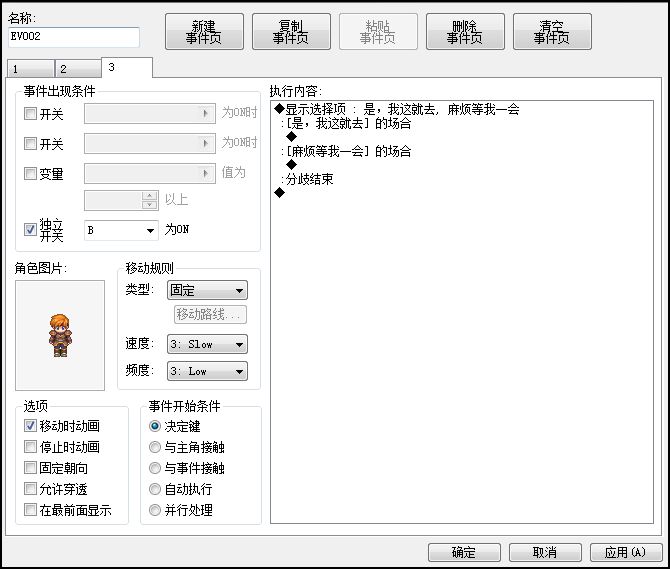Select the 与主角接触 trigger radio button
Screen dimensions: 670x569
pyautogui.click(x=155, y=447)
